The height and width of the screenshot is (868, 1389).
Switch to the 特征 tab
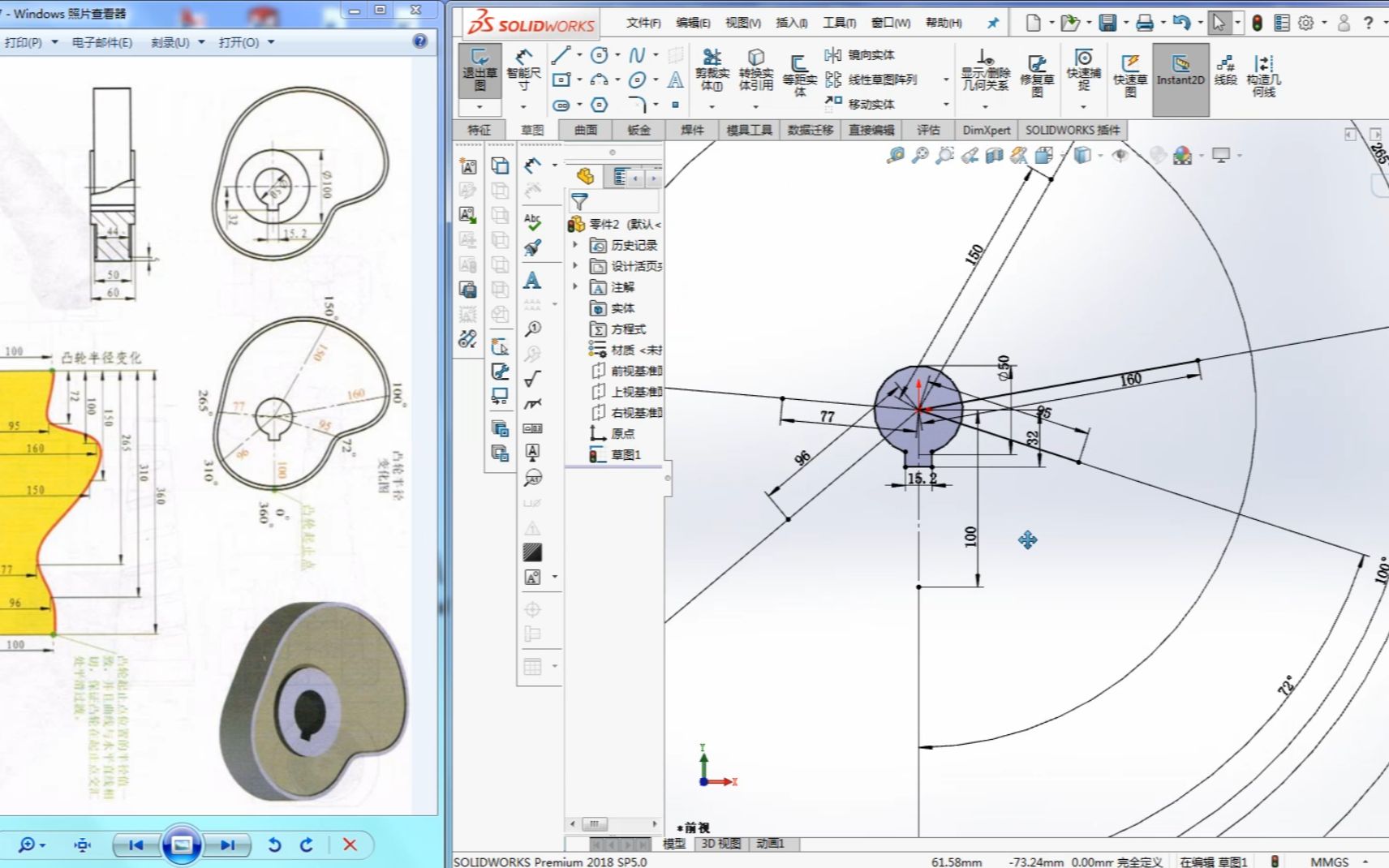[479, 130]
